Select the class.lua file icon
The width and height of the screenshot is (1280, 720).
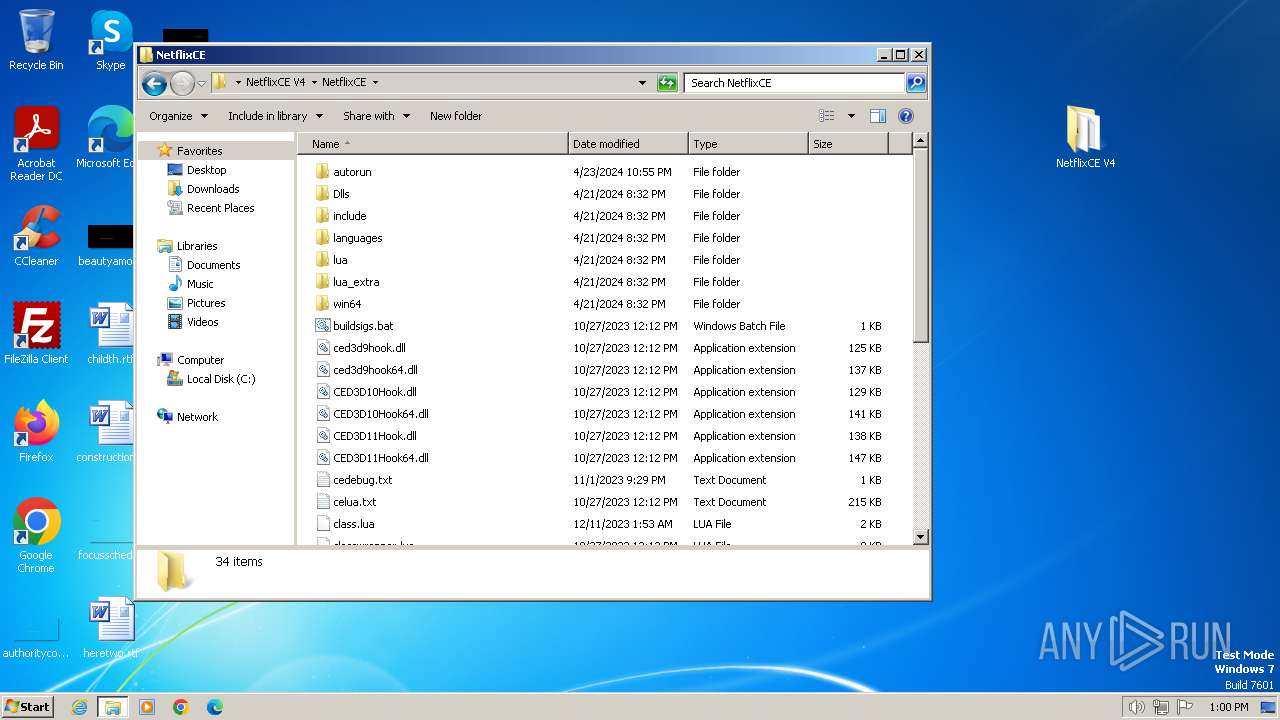(322, 524)
